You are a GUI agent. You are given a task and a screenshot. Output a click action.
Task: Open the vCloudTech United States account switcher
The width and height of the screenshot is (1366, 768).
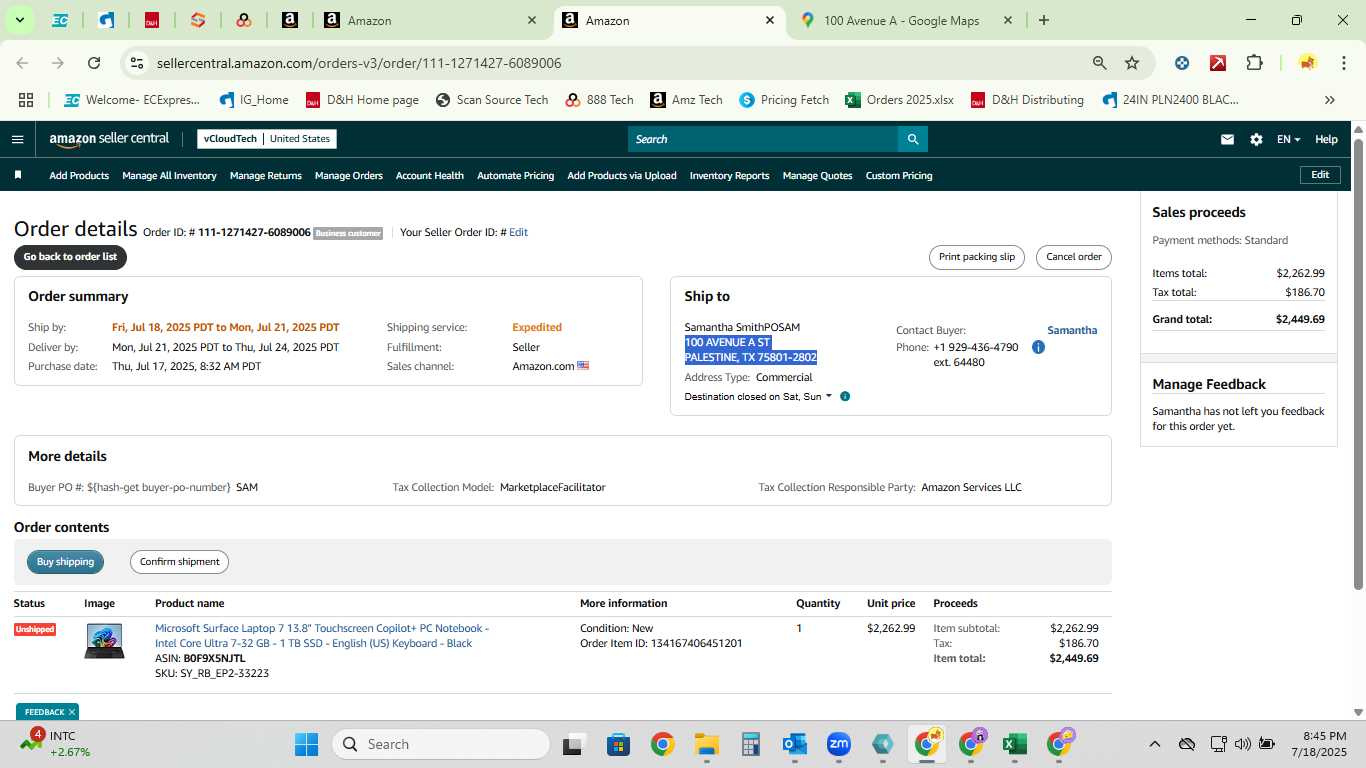point(267,139)
